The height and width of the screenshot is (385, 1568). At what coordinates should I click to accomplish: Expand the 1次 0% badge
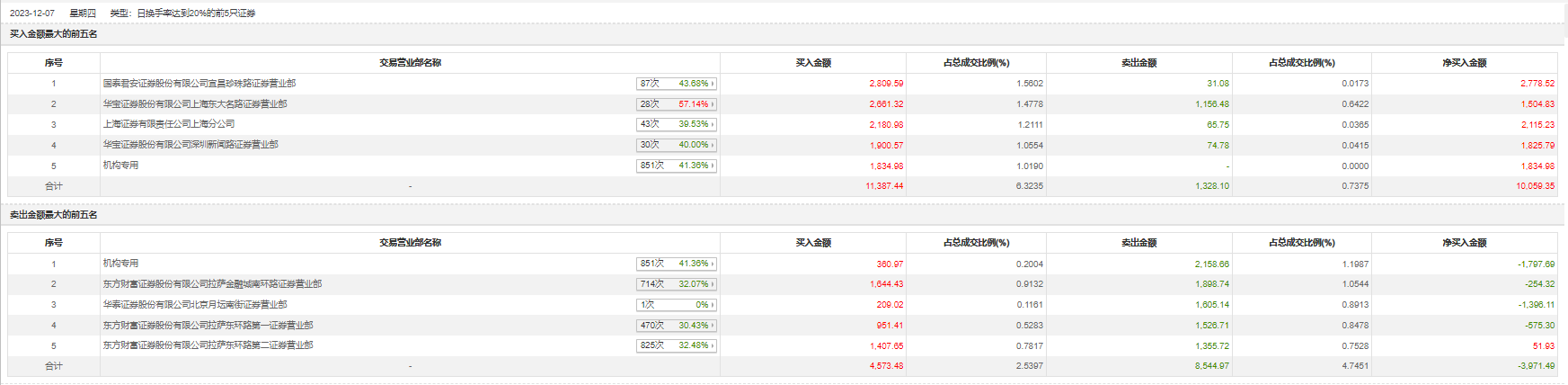click(677, 305)
